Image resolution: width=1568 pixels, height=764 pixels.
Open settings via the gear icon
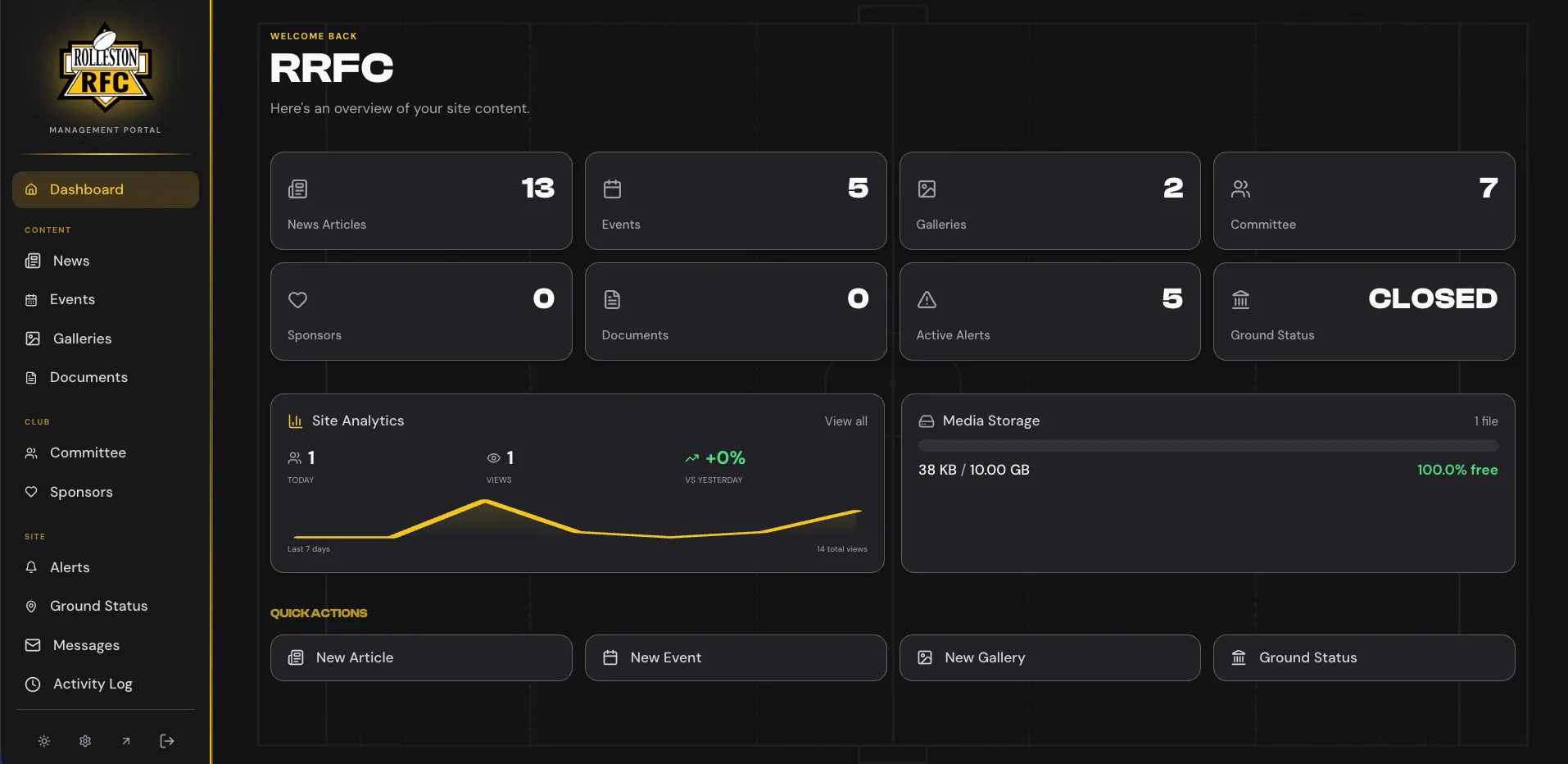coord(85,741)
